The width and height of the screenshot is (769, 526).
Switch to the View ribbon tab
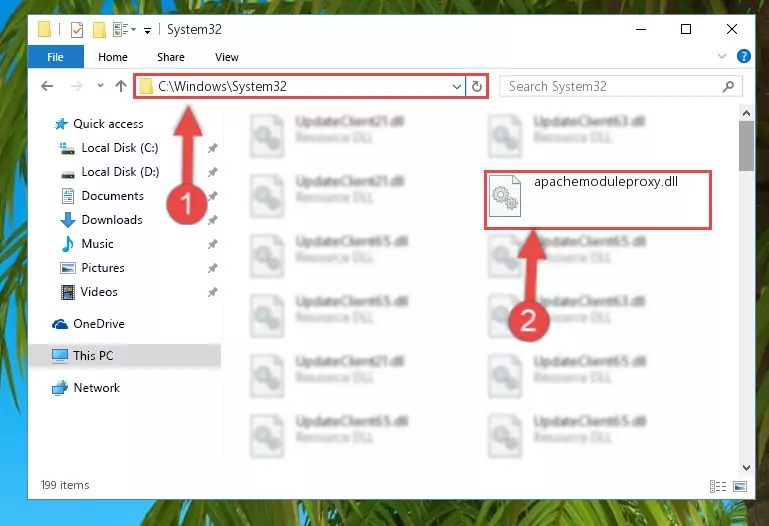coord(227,57)
